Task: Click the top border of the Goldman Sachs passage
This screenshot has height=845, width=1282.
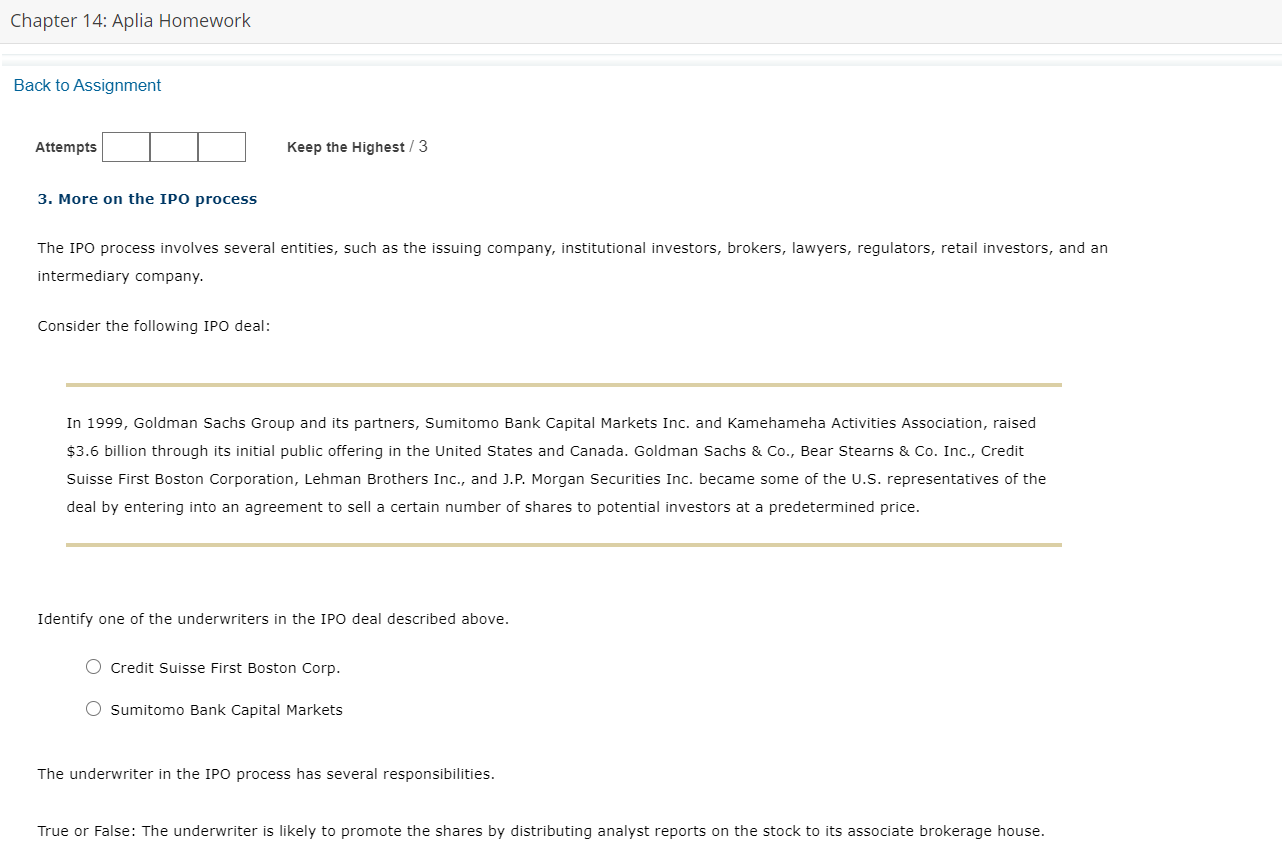Action: click(560, 383)
